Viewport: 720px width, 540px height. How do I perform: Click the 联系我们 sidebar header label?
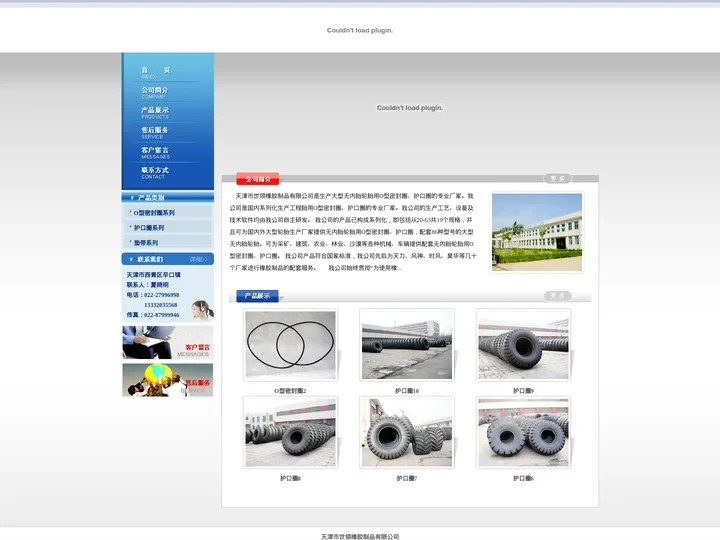pos(150,259)
